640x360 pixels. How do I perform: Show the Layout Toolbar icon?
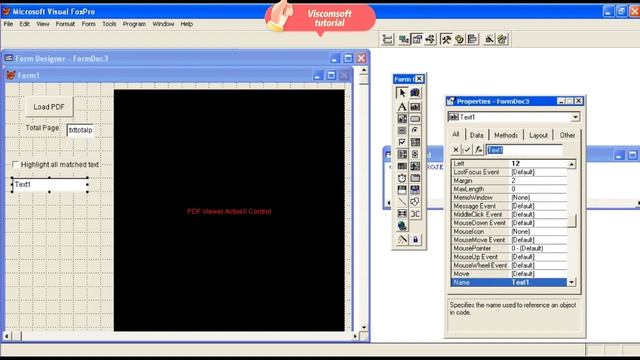pyautogui.click(x=472, y=39)
